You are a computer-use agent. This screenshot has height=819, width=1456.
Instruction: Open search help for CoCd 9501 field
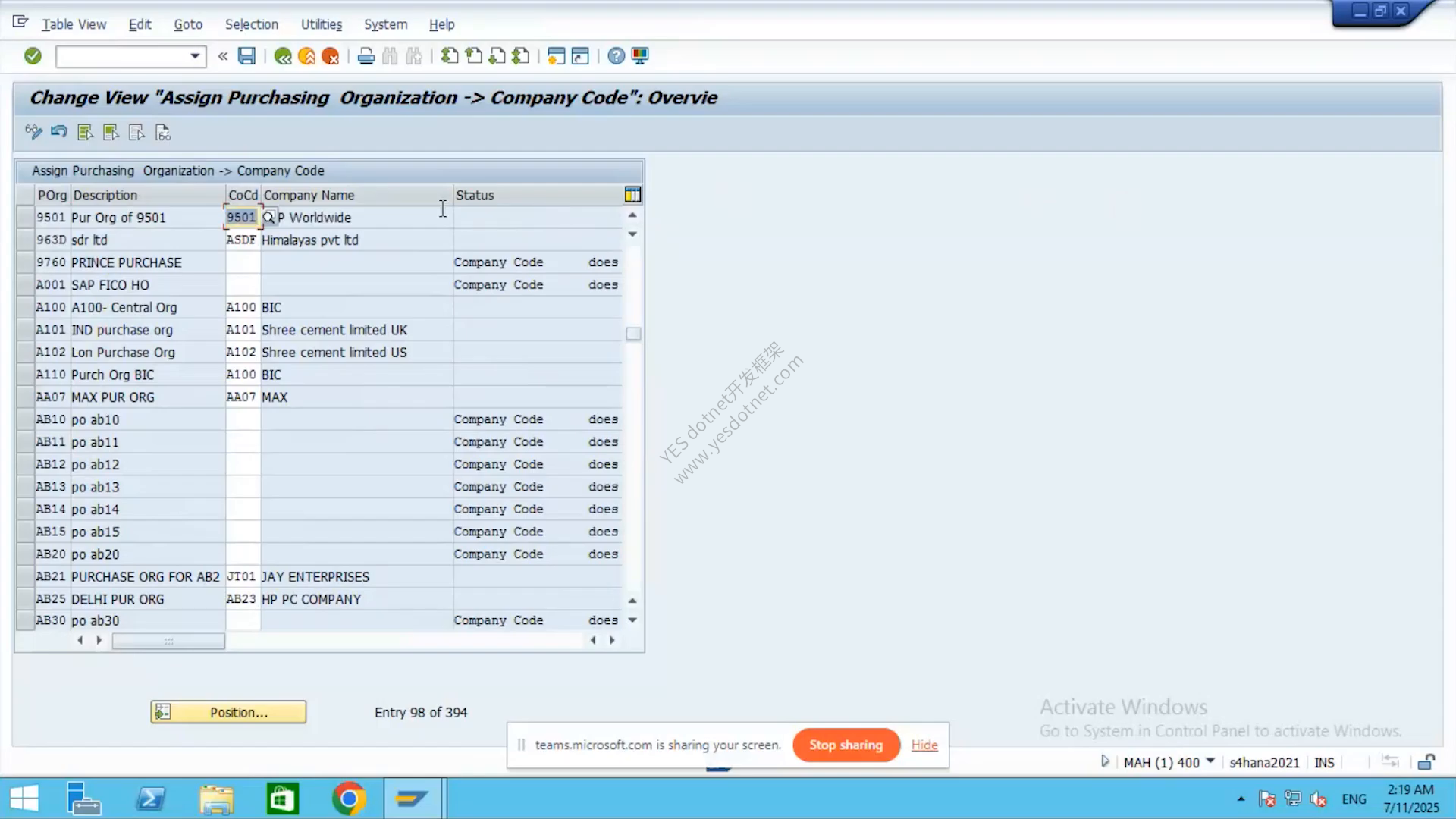(x=268, y=218)
